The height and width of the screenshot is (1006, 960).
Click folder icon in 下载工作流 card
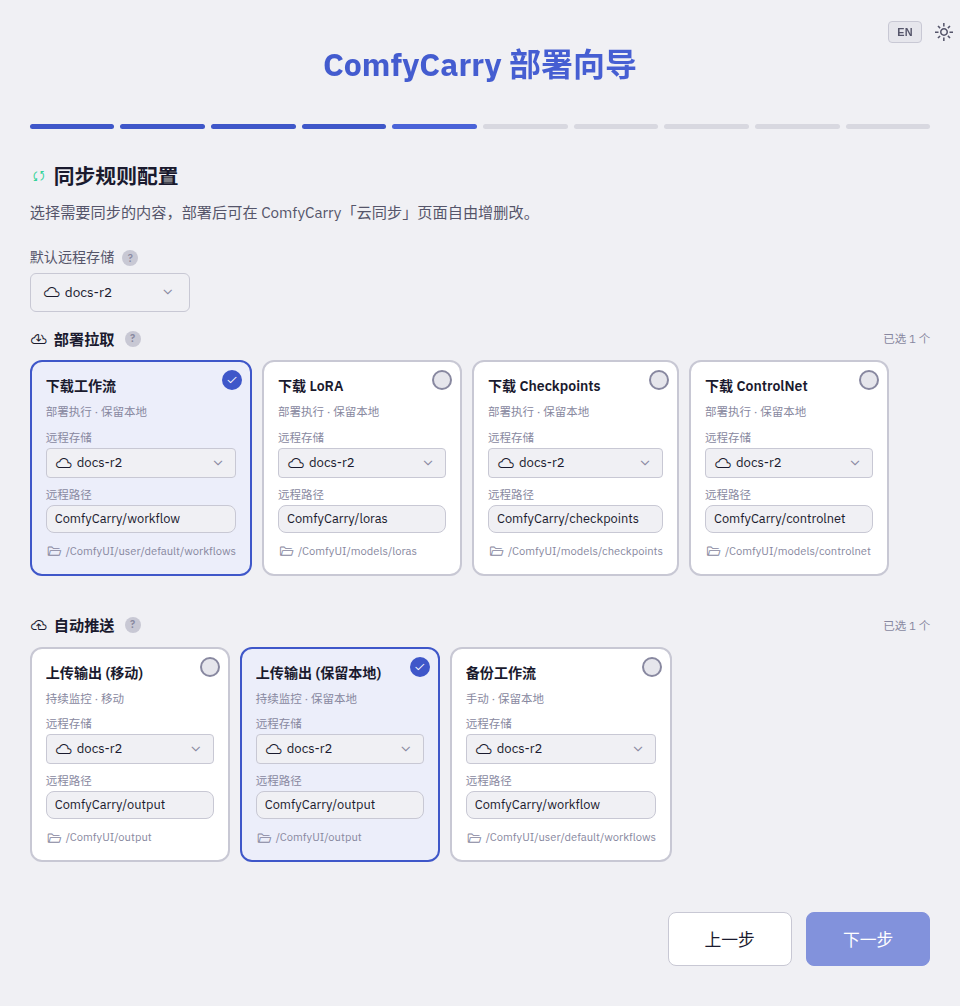point(54,551)
